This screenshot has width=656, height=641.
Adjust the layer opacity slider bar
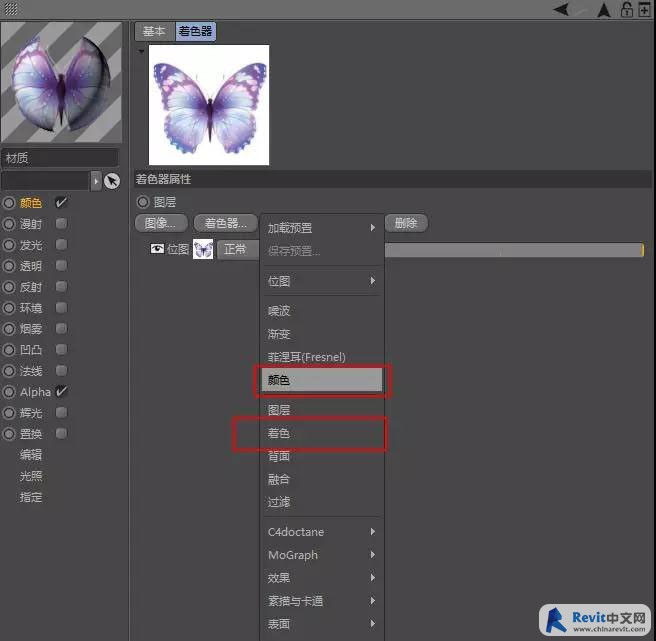pyautogui.click(x=514, y=250)
